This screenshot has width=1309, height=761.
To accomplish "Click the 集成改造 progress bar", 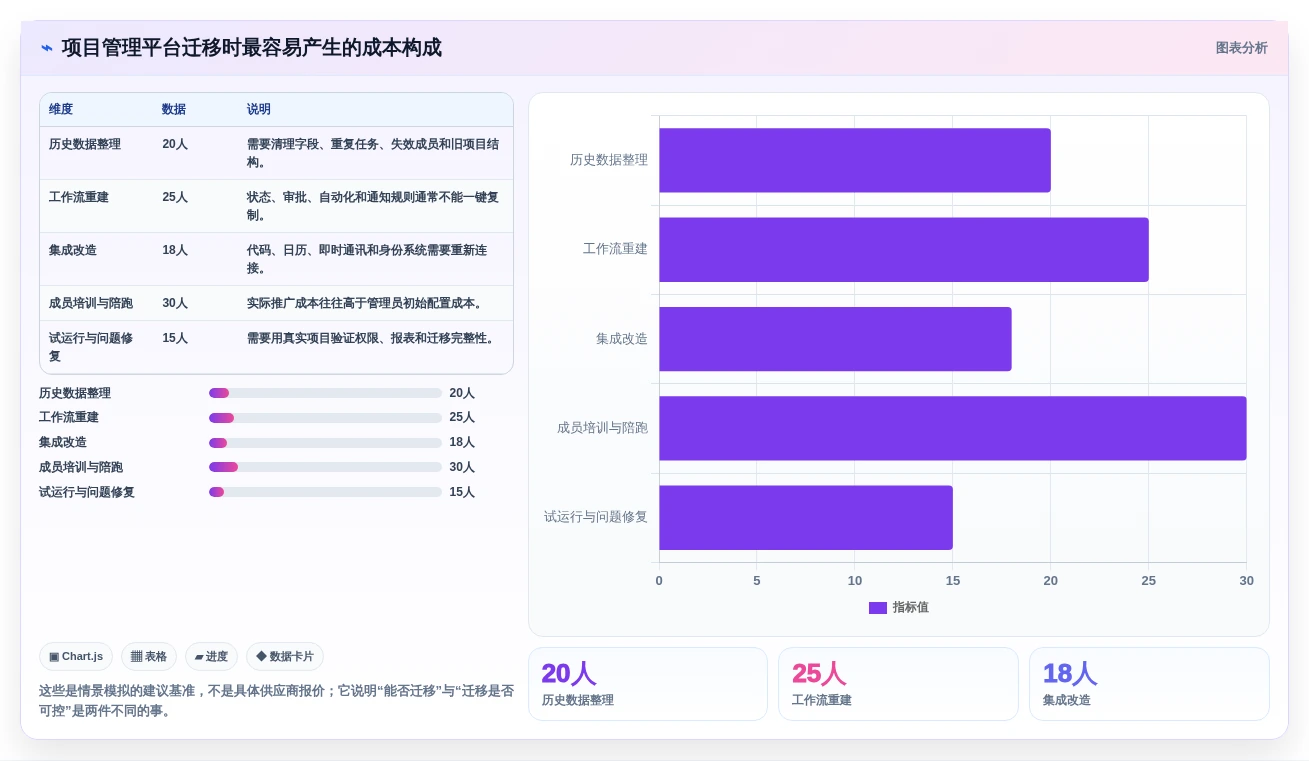I will (325, 443).
